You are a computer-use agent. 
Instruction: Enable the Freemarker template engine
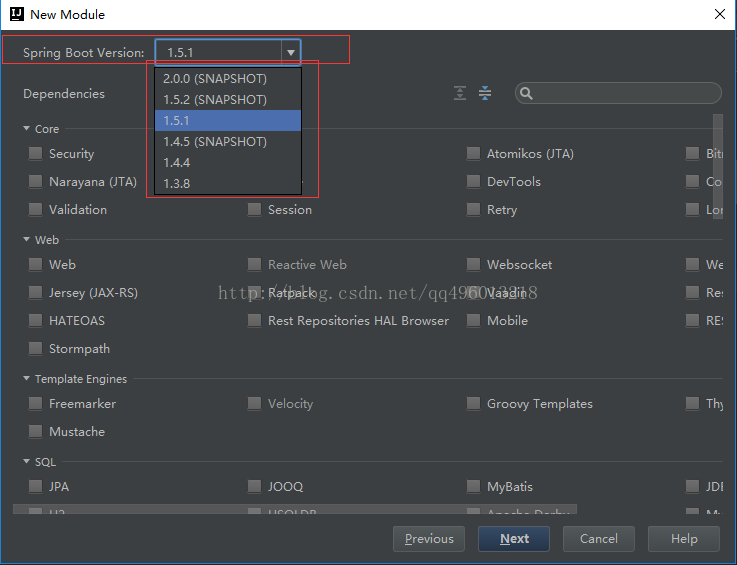[35, 404]
